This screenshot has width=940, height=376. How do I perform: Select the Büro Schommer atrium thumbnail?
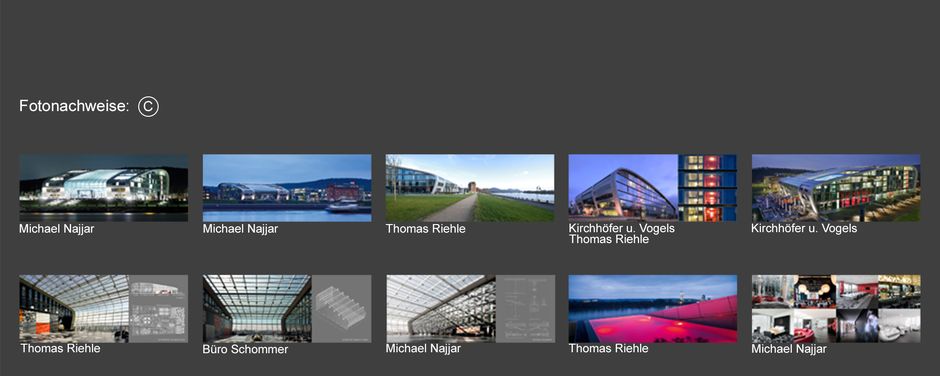pyautogui.click(x=287, y=309)
